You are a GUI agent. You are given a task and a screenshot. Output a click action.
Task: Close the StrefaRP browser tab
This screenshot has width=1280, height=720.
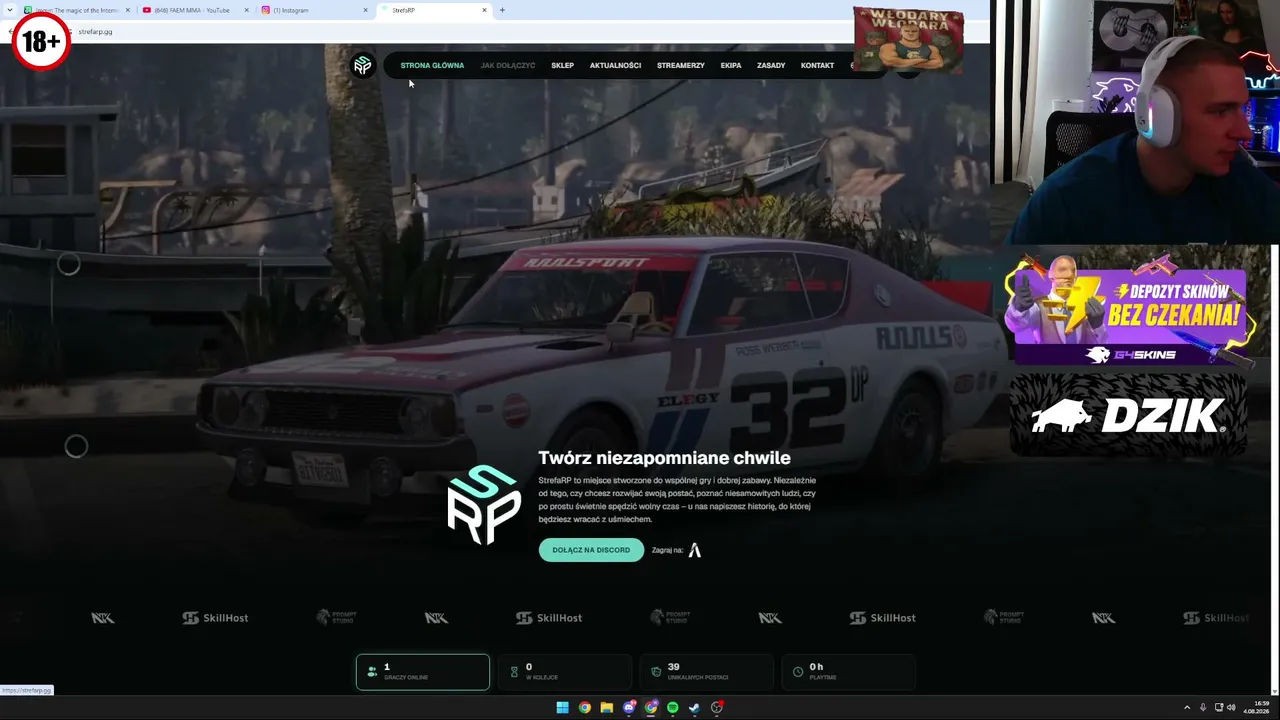point(485,10)
